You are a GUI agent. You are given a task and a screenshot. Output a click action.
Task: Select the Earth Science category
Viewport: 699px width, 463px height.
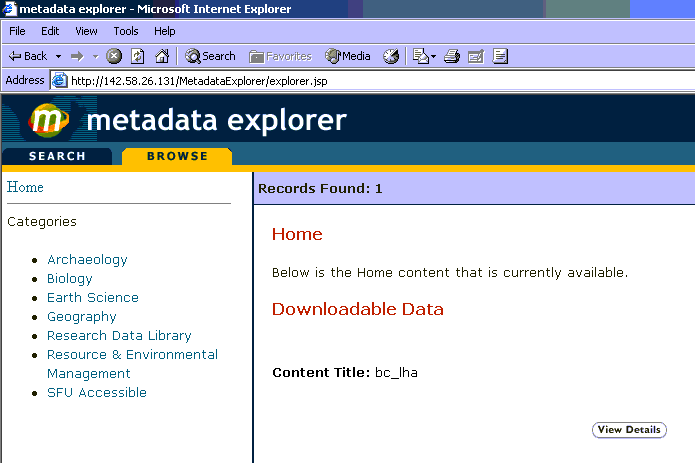(x=92, y=298)
